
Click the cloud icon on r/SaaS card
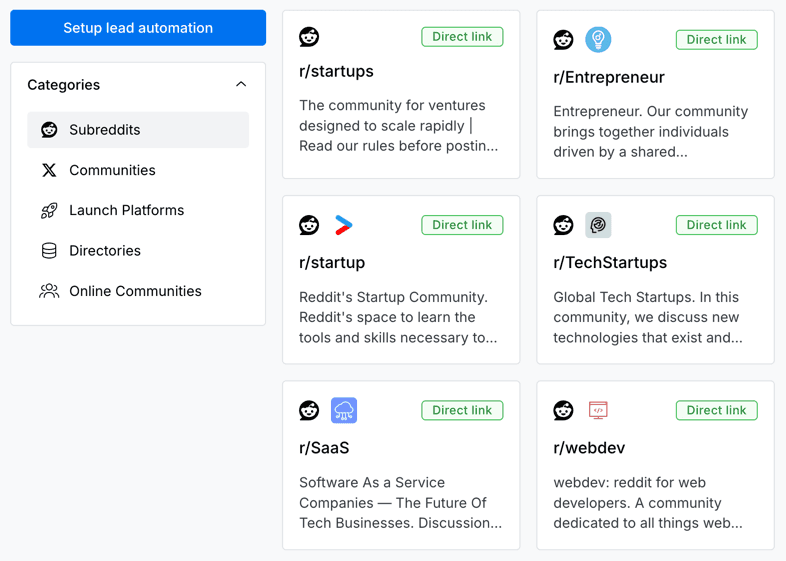pyautogui.click(x=344, y=410)
